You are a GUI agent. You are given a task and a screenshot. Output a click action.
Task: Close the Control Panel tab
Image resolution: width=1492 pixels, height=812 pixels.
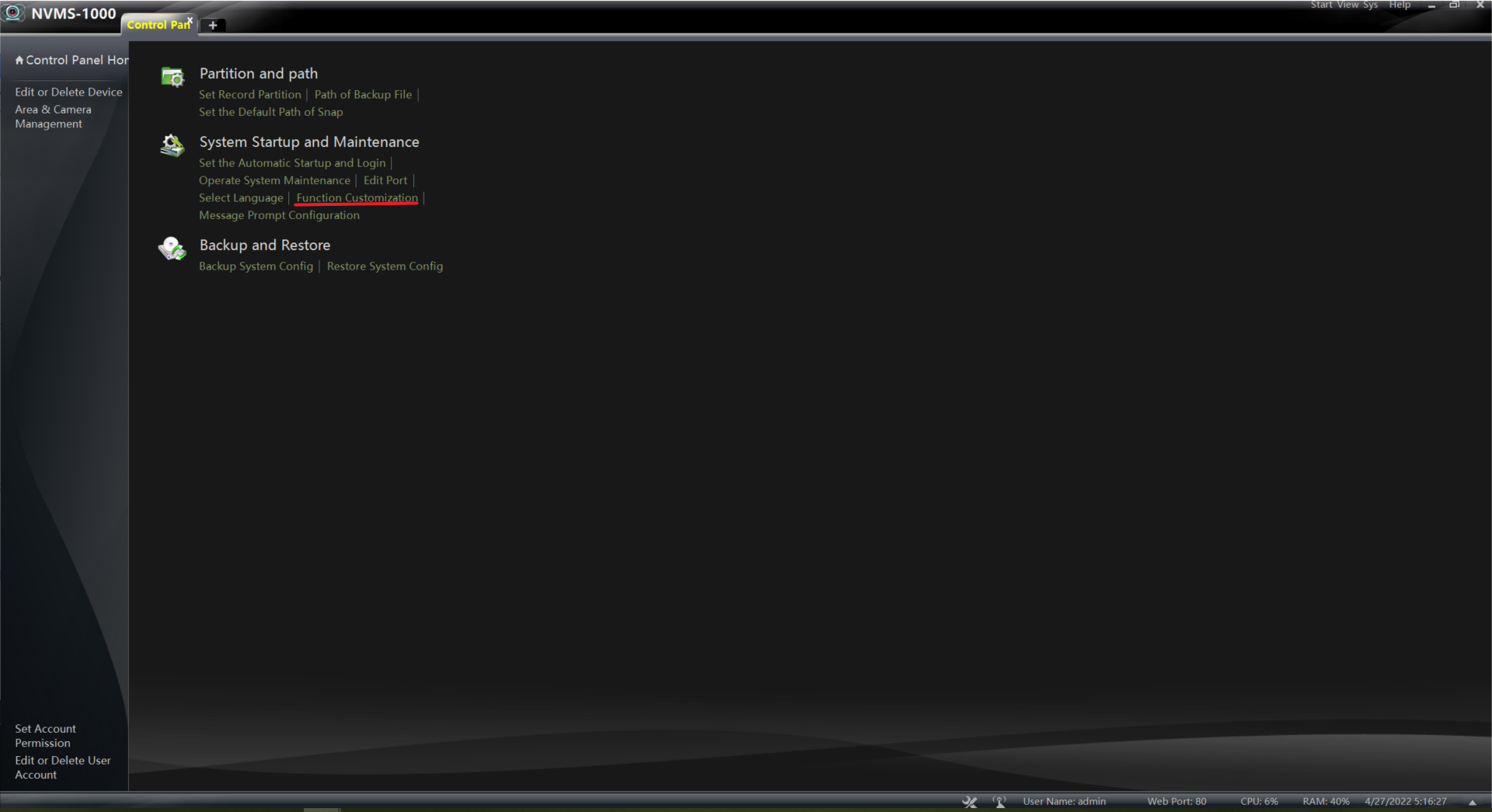[x=190, y=20]
